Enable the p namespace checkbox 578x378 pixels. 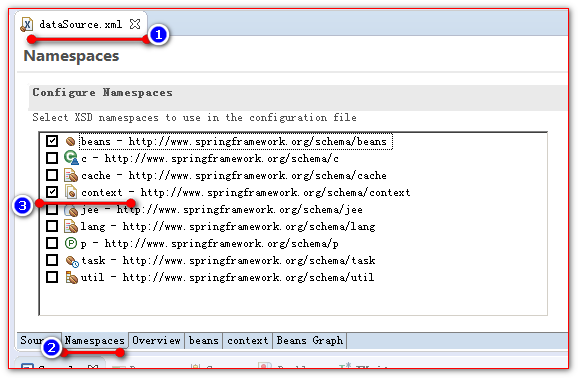pyautogui.click(x=52, y=243)
